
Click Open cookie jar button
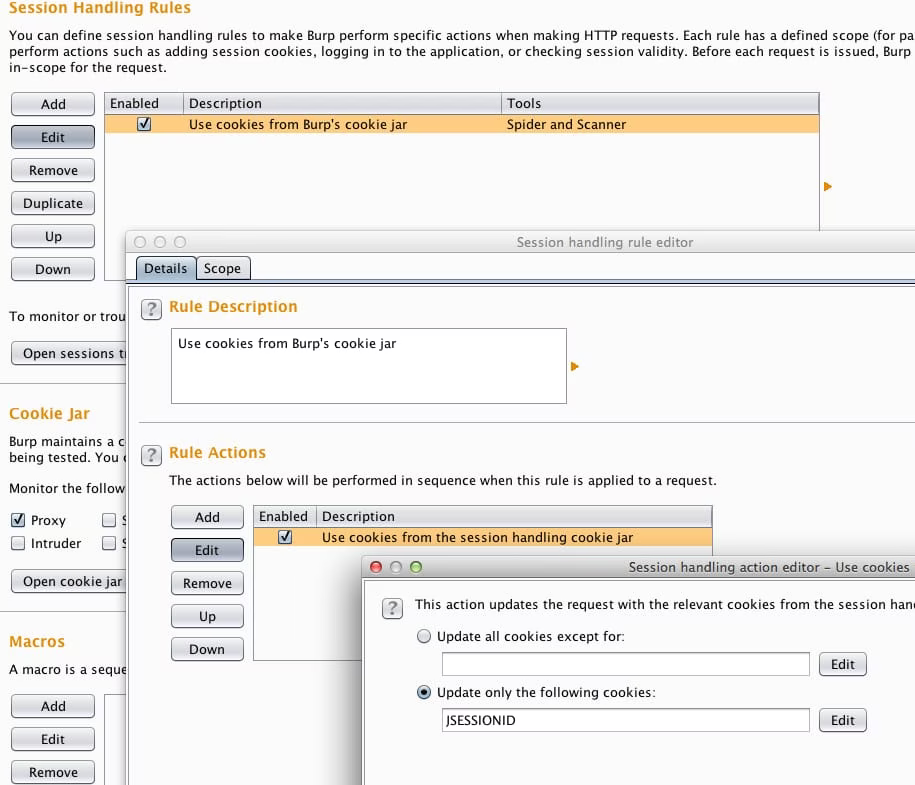(x=69, y=581)
